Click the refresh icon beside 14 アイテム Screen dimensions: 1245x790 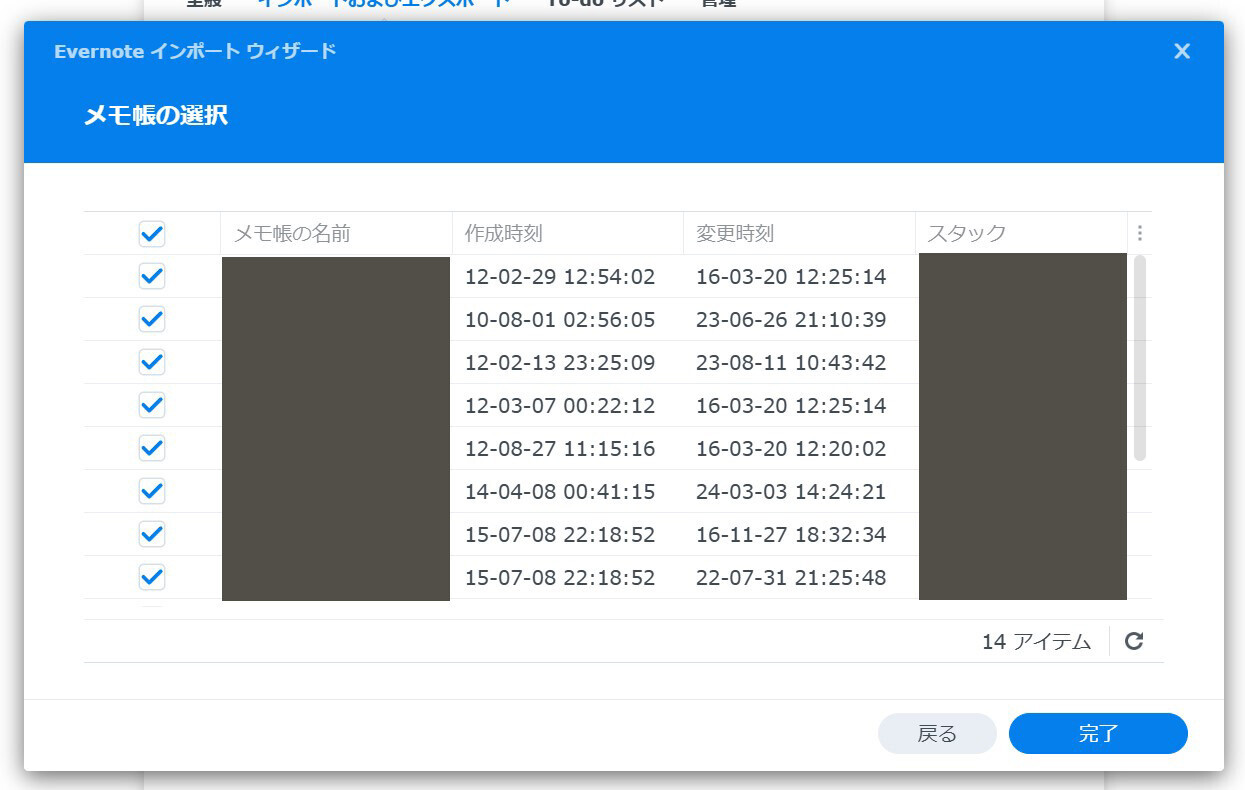[x=1134, y=641]
